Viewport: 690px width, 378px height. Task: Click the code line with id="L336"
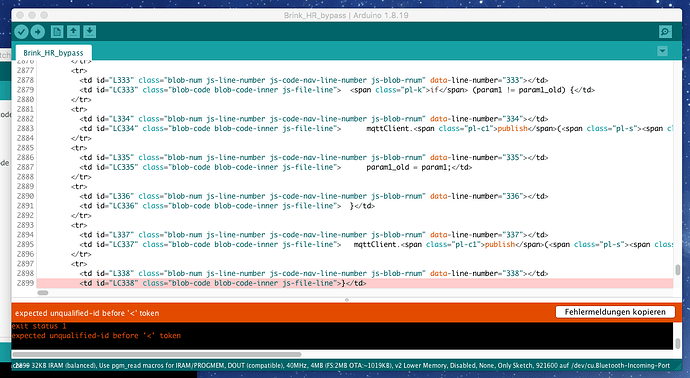pos(314,196)
